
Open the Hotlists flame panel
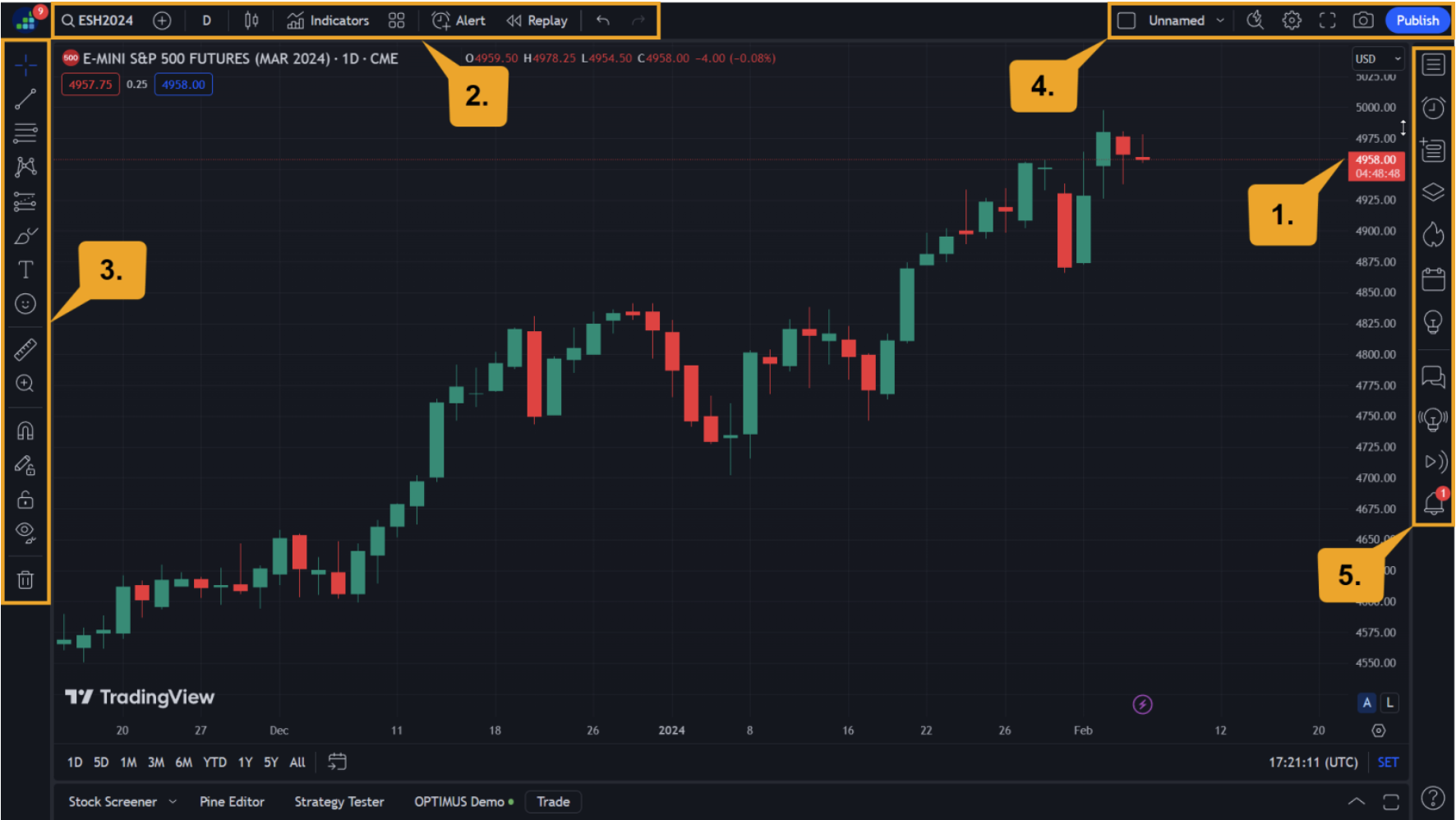[1433, 235]
